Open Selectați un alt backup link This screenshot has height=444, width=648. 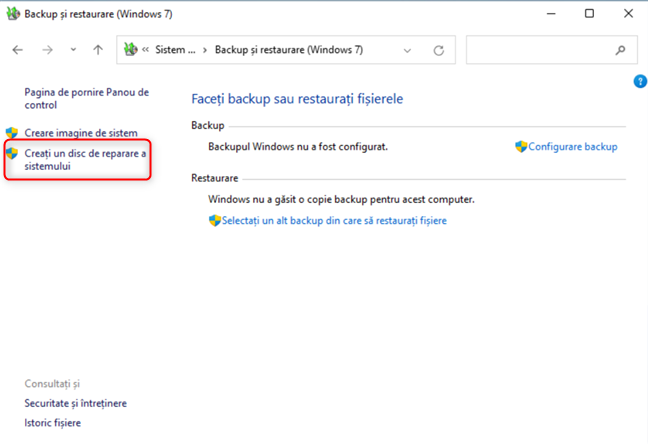pyautogui.click(x=334, y=221)
